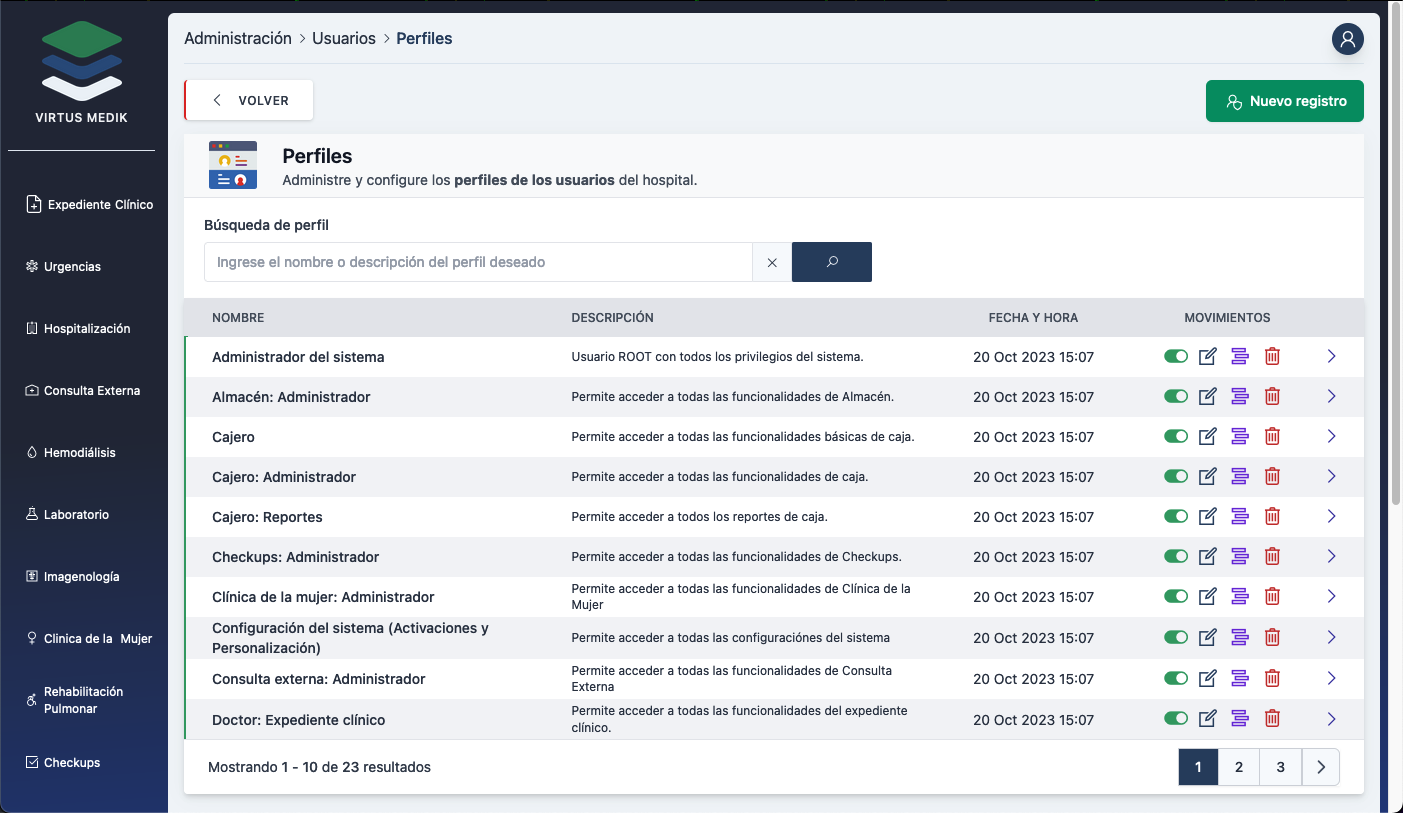Toggle Cajero: Administrador profile active switch
Screen dimensions: 1403x813
pyautogui.click(x=1176, y=477)
